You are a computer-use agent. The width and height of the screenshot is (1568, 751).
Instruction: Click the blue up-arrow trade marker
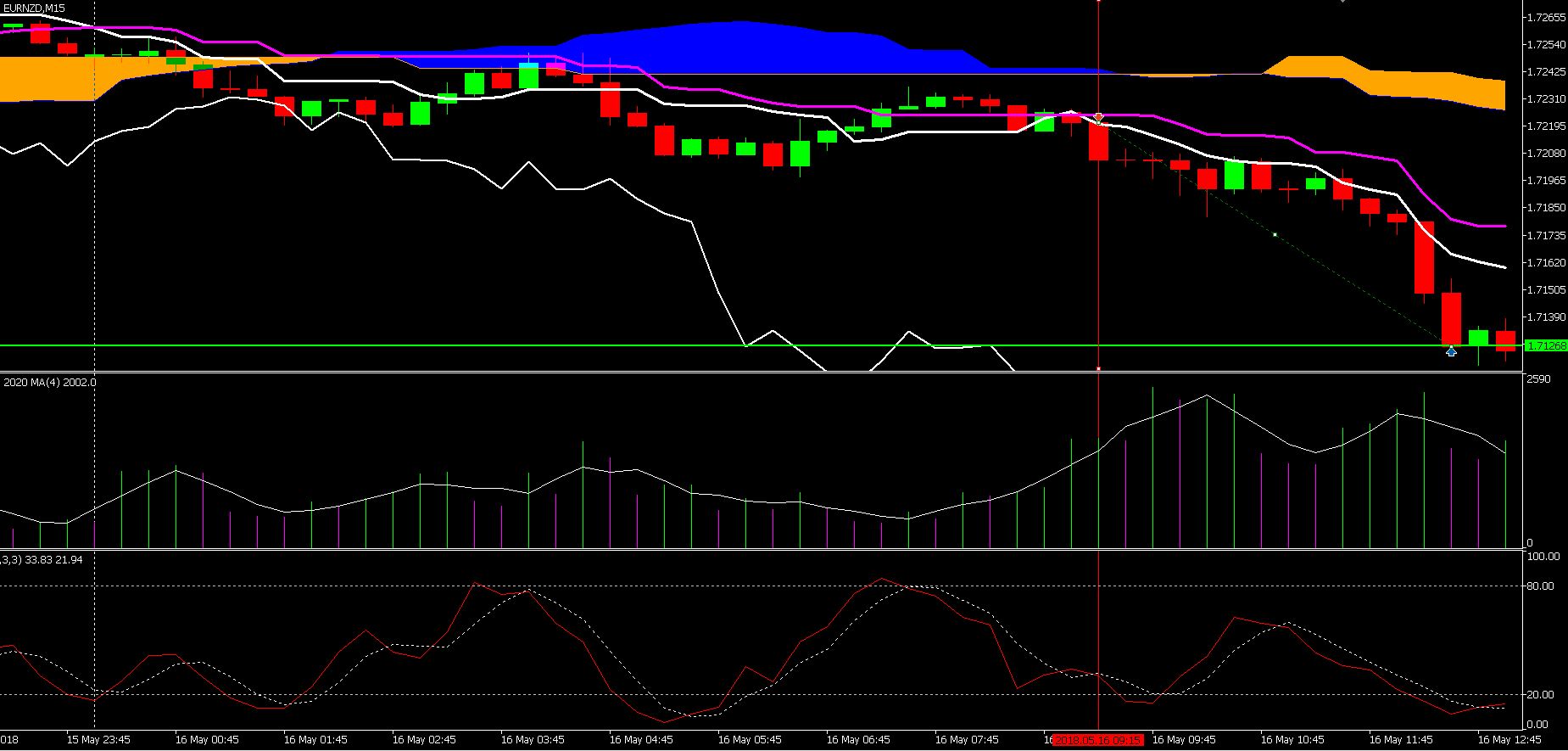tap(1451, 350)
